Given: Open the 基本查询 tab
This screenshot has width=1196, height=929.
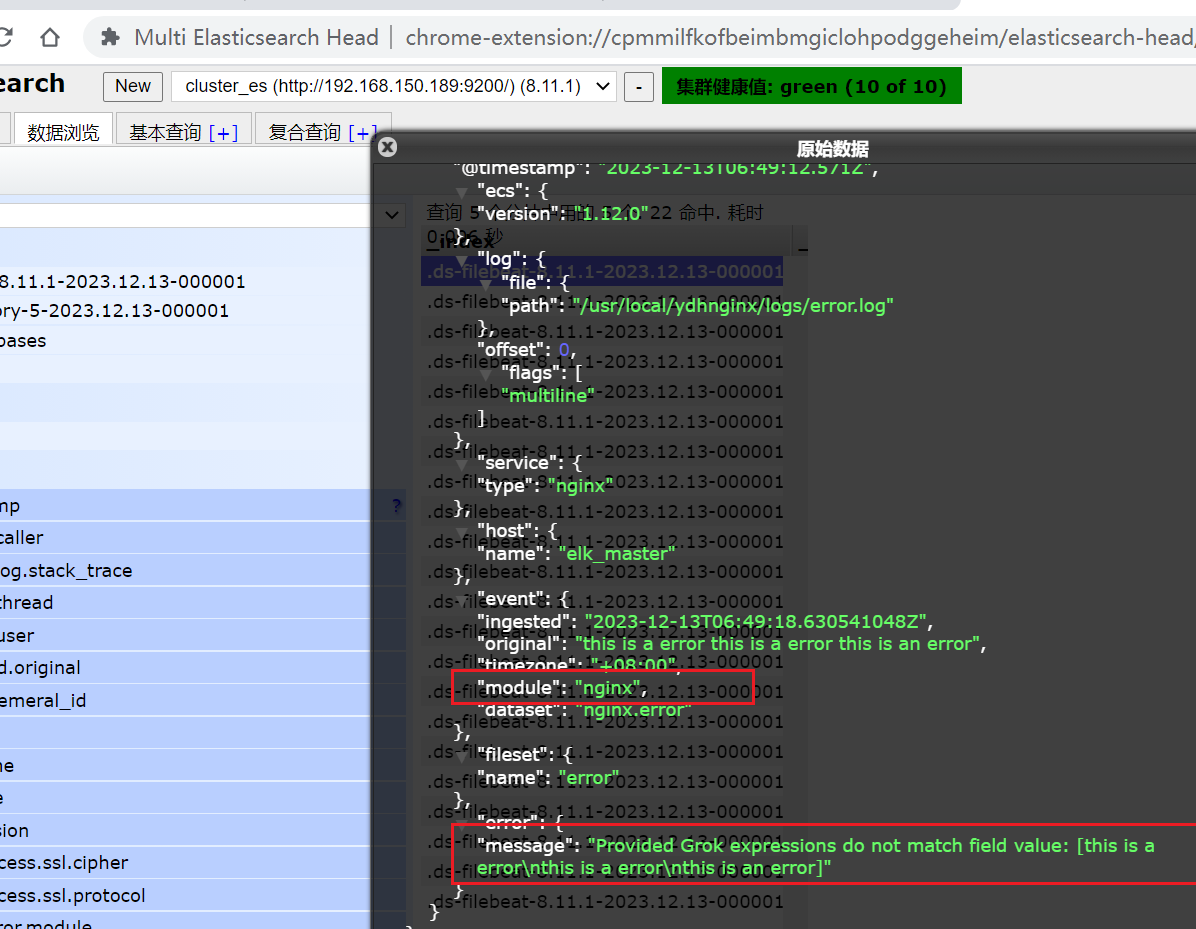Looking at the screenshot, I should [183, 132].
